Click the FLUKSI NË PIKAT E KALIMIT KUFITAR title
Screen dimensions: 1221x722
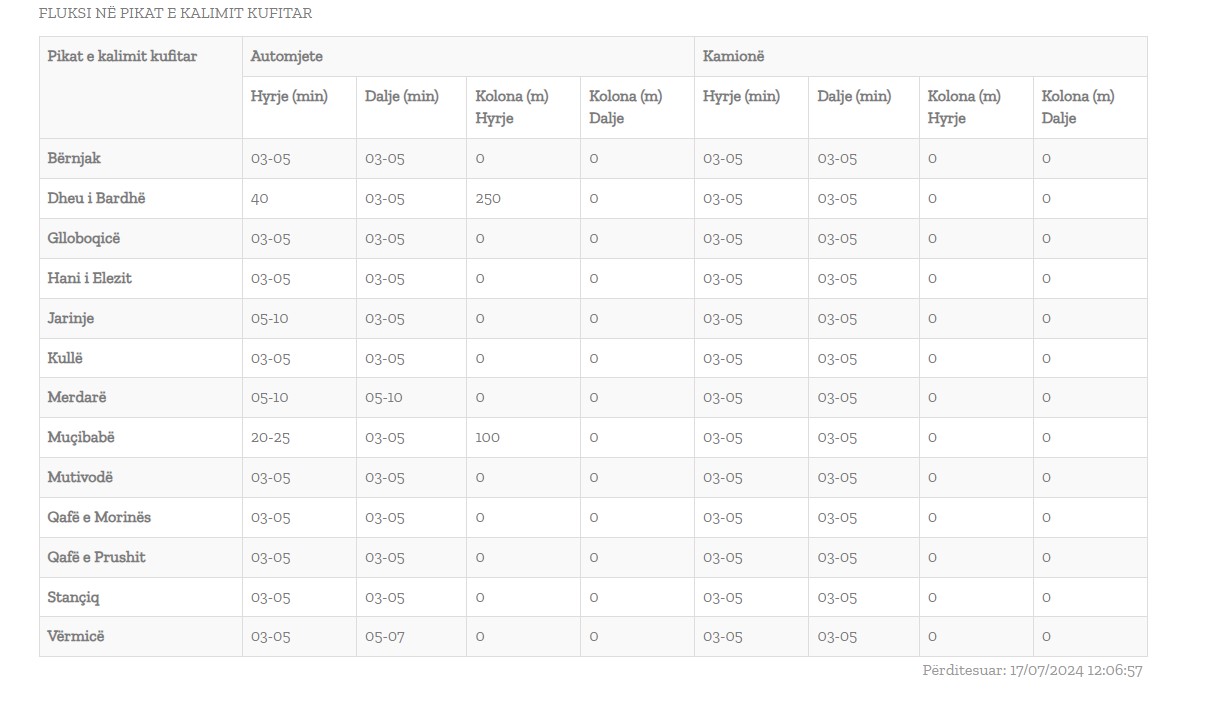(x=175, y=13)
